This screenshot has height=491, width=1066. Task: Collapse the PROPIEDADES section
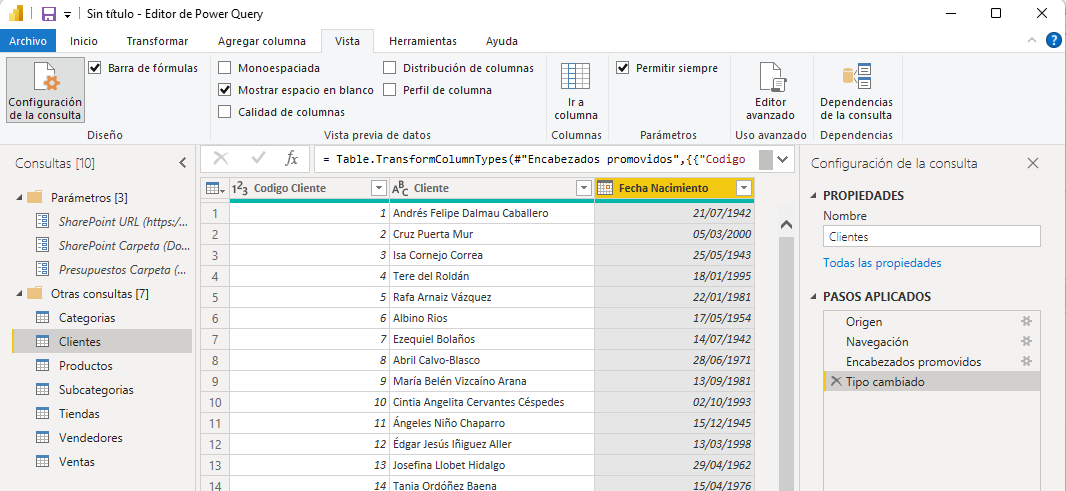(x=814, y=196)
